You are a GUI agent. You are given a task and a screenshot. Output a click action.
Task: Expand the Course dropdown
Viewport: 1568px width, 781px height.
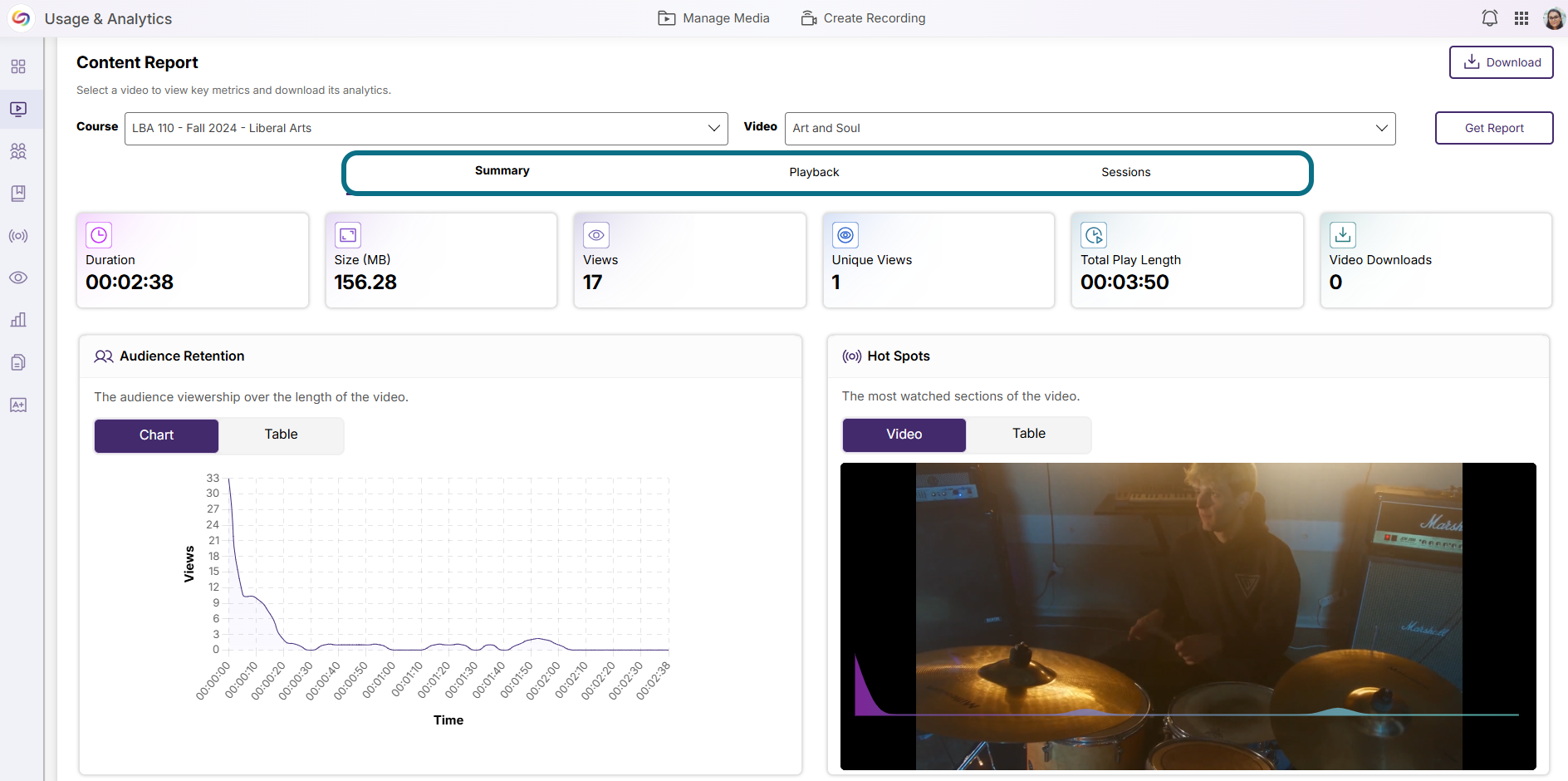(426, 128)
